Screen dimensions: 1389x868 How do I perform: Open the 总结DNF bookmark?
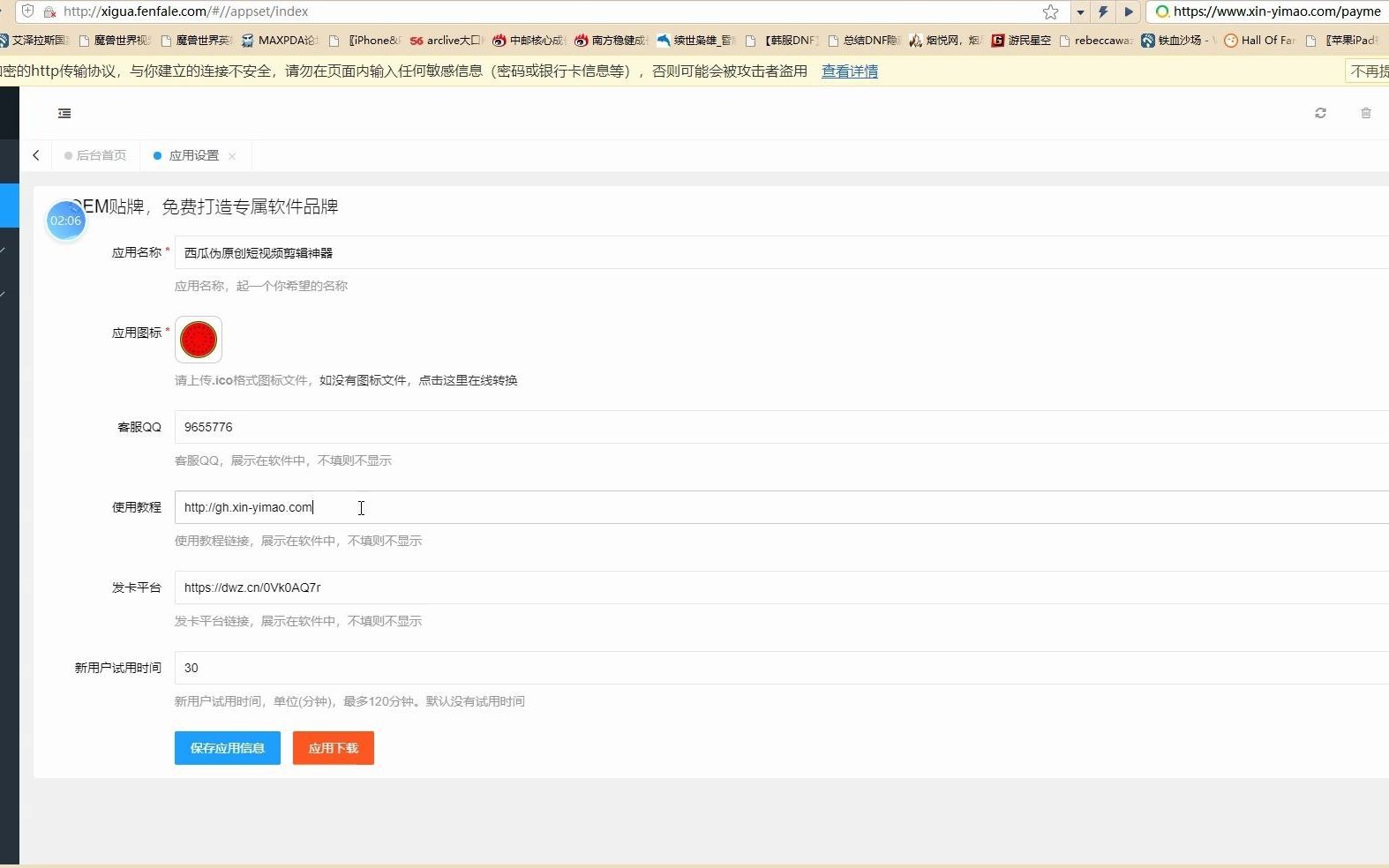(863, 41)
